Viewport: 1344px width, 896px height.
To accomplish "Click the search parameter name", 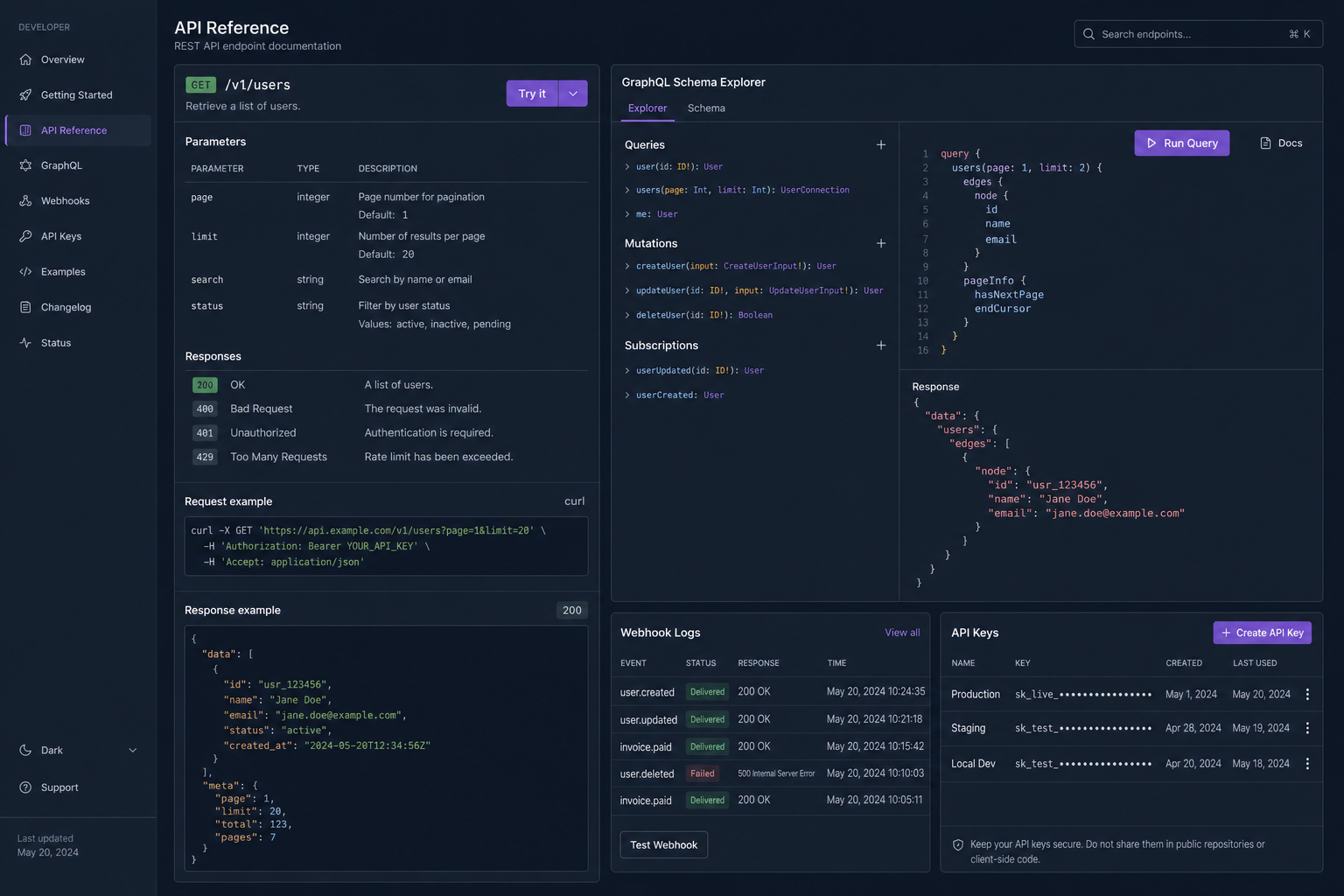I will pos(207,280).
